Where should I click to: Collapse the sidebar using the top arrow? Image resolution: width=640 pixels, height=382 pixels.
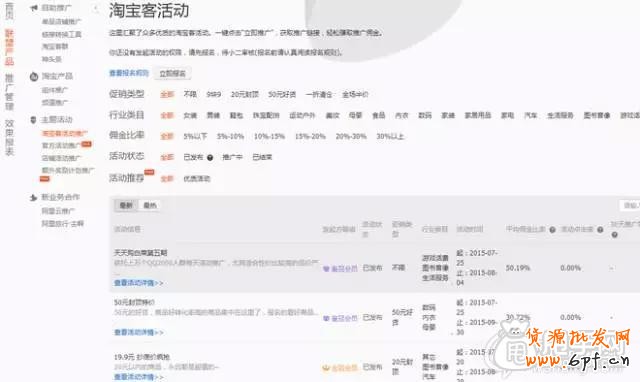click(x=96, y=8)
